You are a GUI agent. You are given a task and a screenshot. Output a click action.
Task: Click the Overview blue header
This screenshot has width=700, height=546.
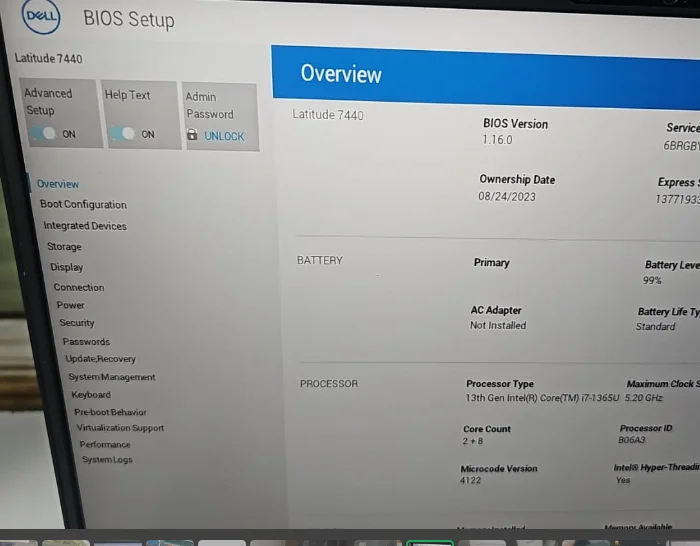pos(486,76)
